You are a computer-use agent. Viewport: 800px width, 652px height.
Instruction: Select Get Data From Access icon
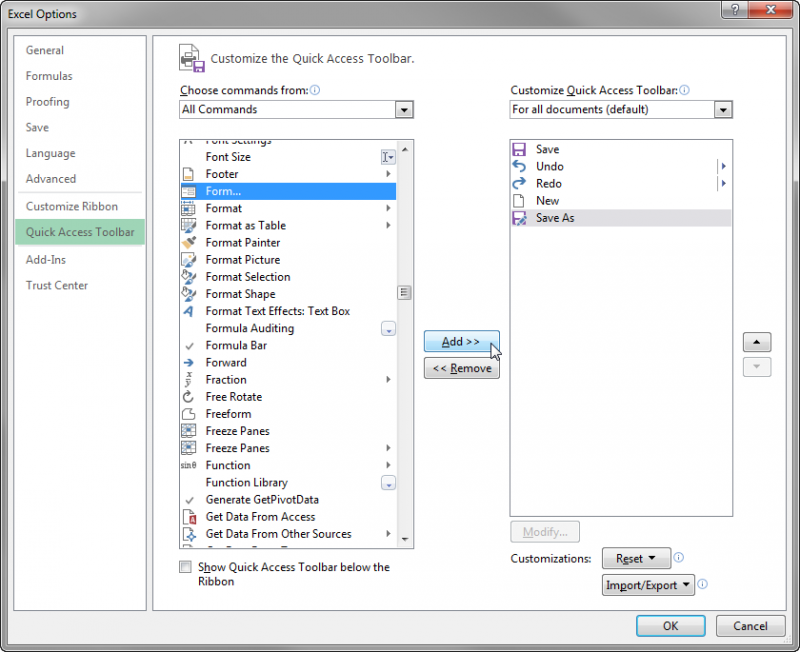pos(189,517)
